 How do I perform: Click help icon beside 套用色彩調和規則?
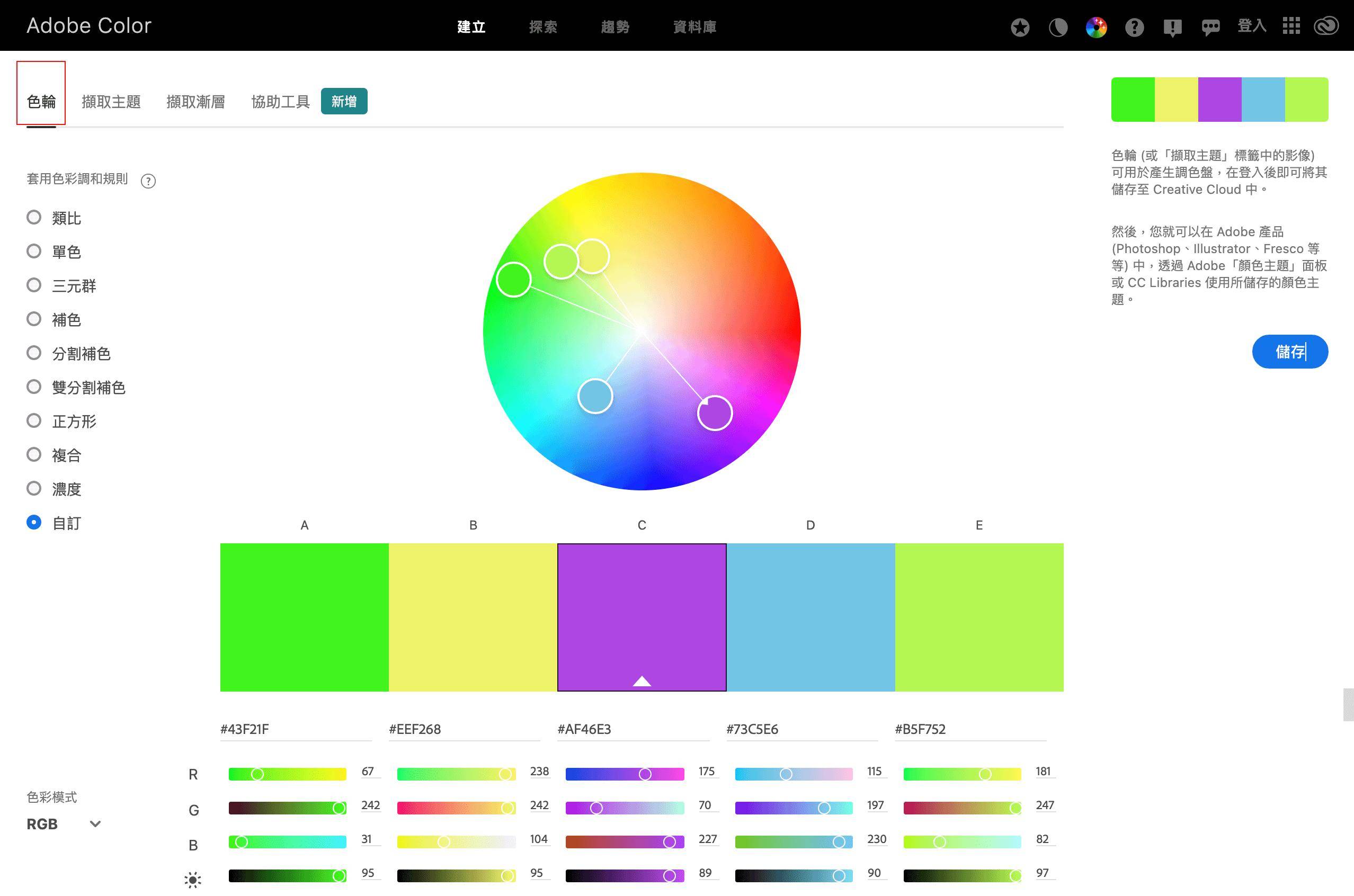coord(148,181)
